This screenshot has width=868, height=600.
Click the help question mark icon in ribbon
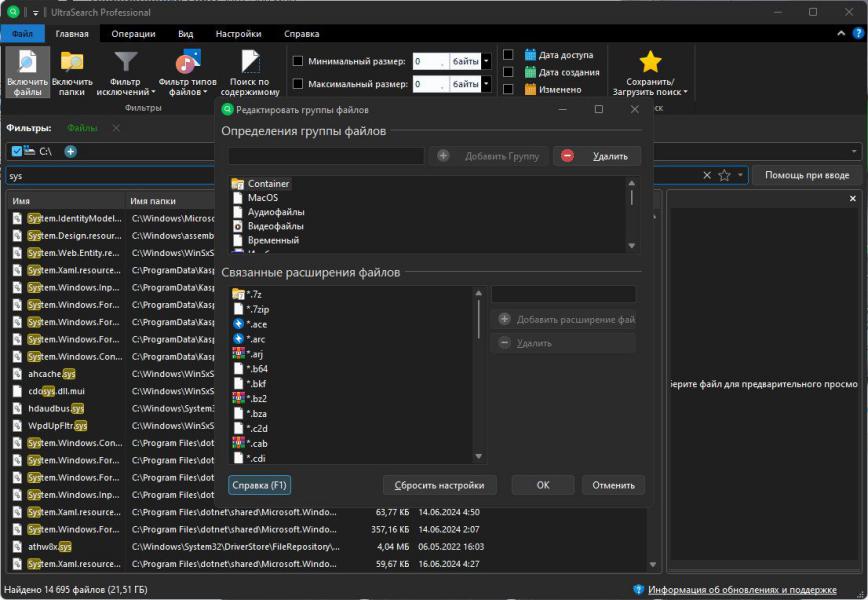coord(859,33)
